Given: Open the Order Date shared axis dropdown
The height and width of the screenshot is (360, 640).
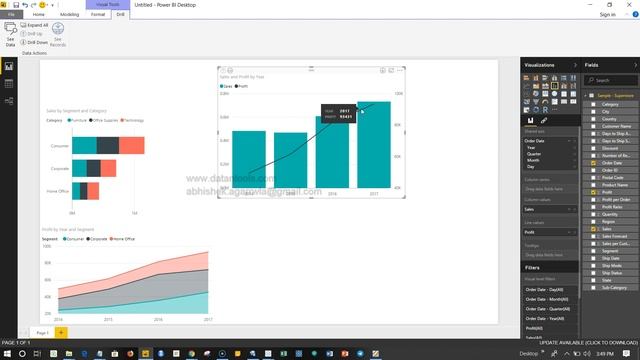Looking at the screenshot, I should pyautogui.click(x=569, y=141).
